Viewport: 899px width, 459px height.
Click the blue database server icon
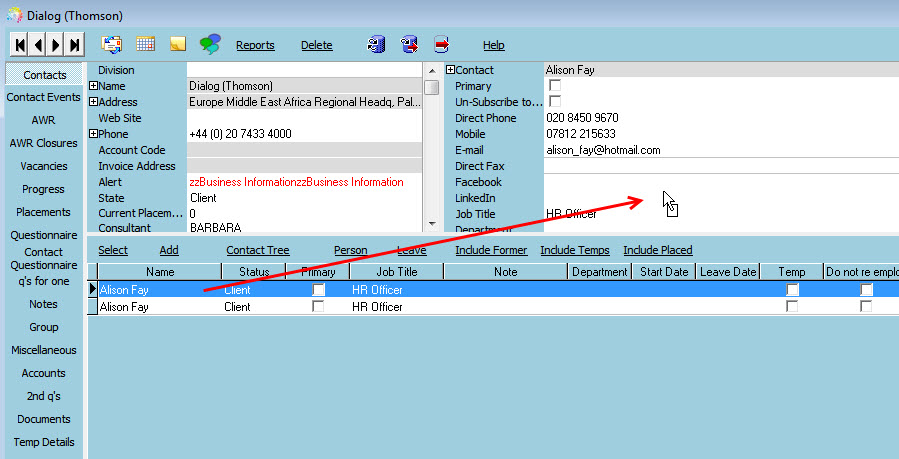click(376, 44)
